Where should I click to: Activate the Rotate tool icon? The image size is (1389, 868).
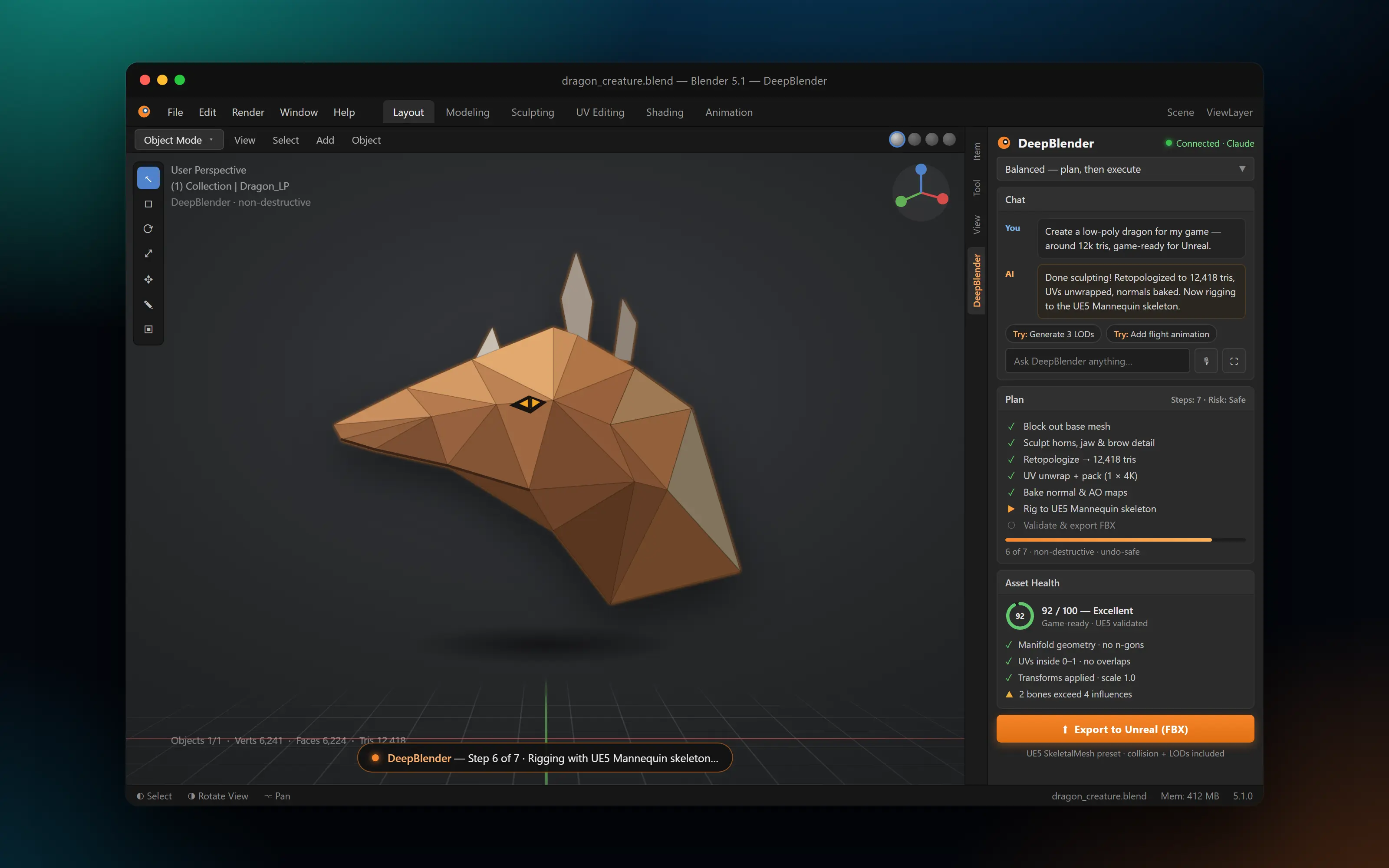148,228
